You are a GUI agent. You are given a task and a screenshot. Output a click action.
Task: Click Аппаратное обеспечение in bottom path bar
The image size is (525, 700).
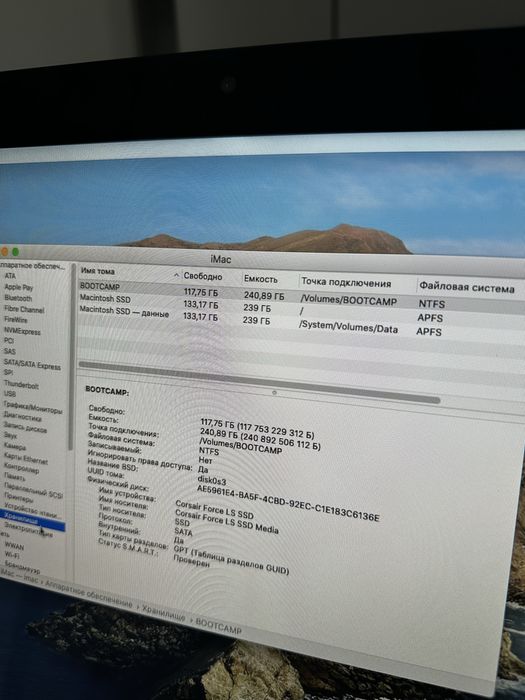coord(89,595)
